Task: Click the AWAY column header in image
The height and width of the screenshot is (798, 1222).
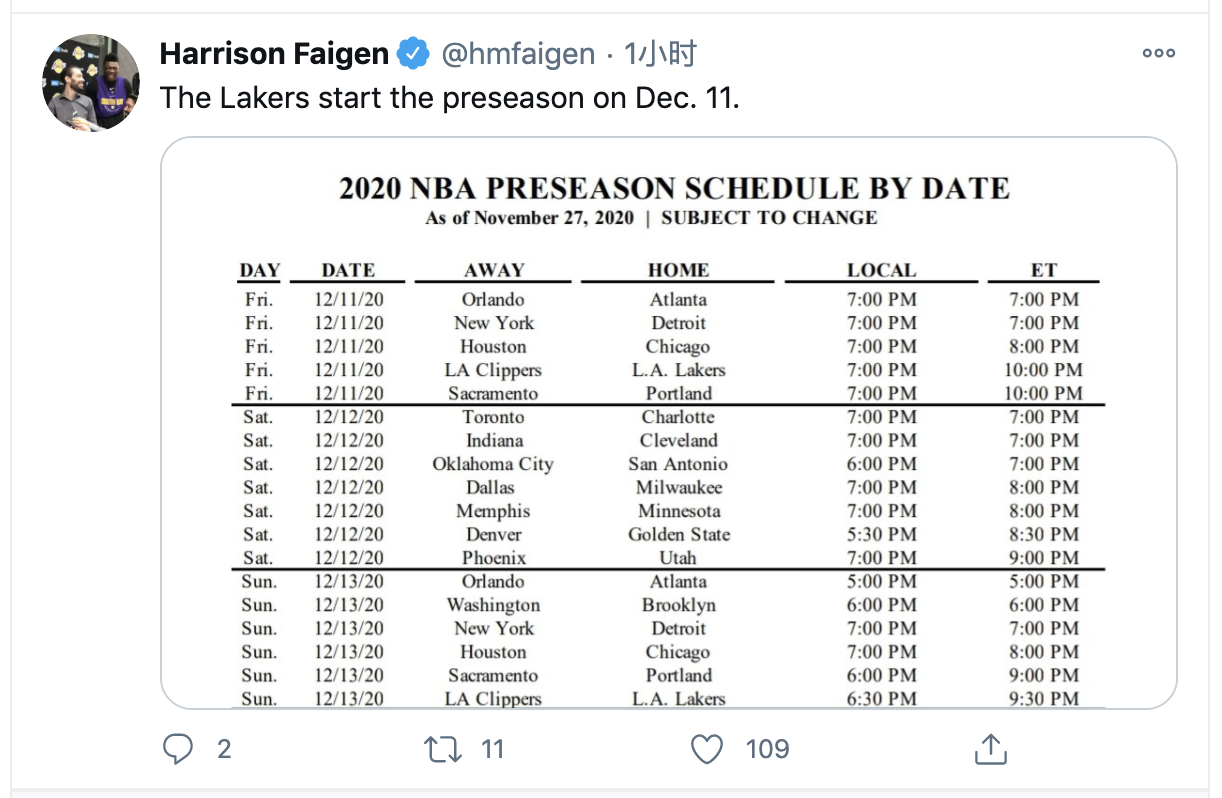Action: click(x=494, y=270)
